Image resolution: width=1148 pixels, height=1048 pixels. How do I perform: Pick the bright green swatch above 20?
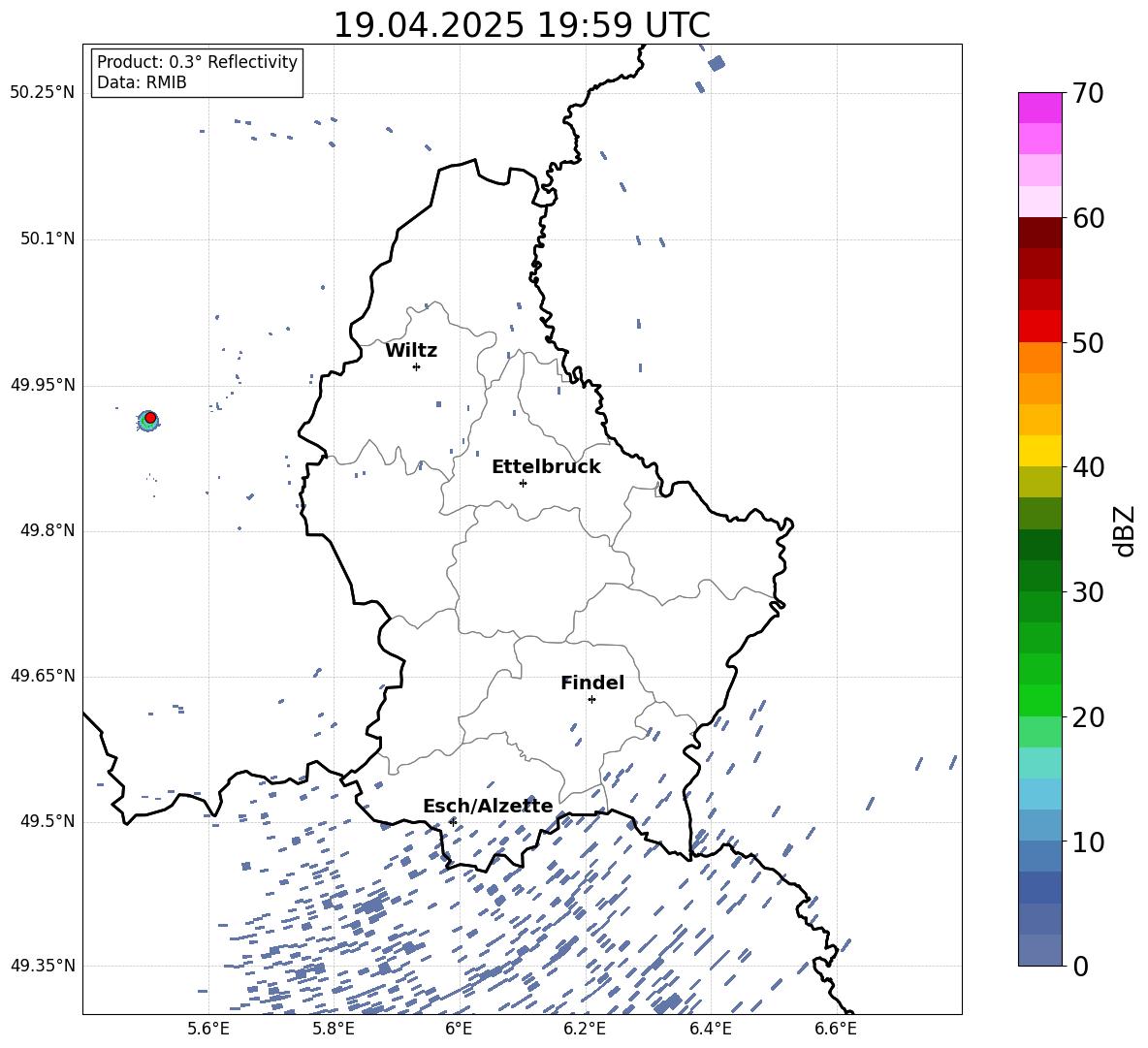[x=1039, y=700]
